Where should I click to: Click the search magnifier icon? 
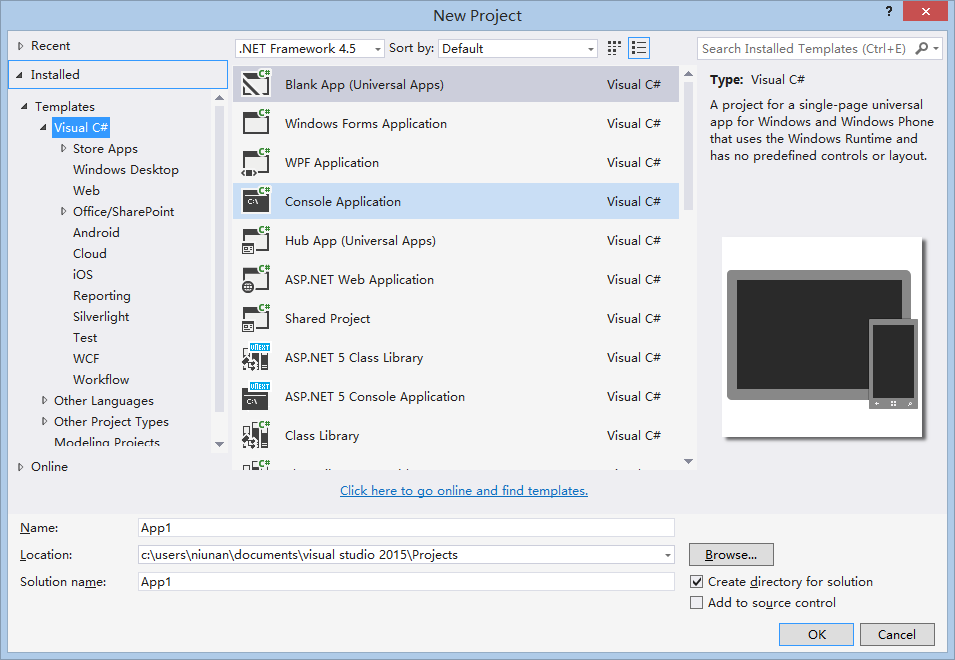click(x=922, y=48)
